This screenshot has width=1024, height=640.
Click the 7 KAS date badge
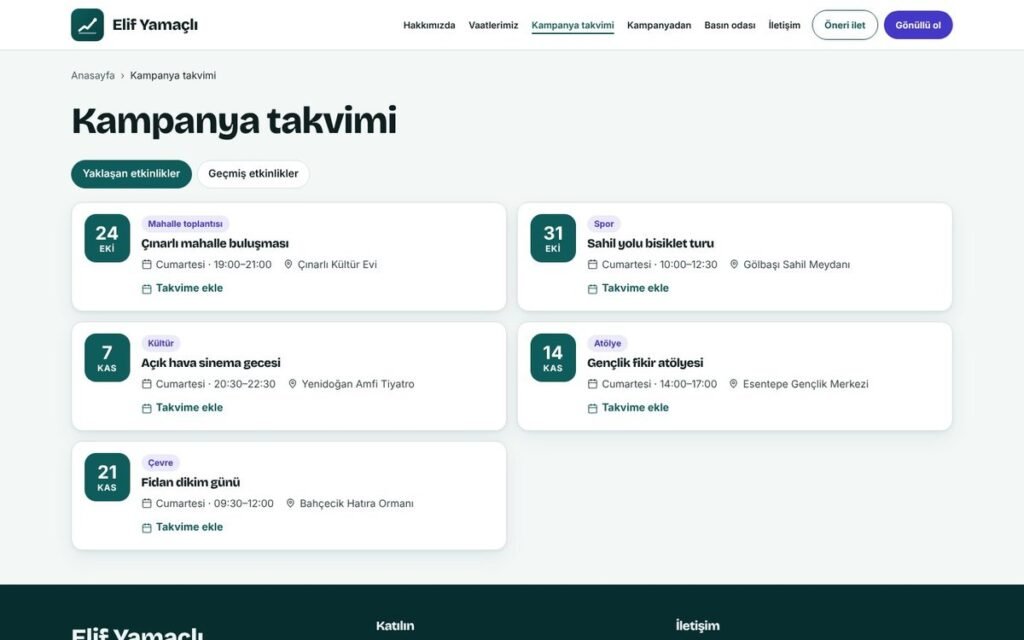pos(107,358)
